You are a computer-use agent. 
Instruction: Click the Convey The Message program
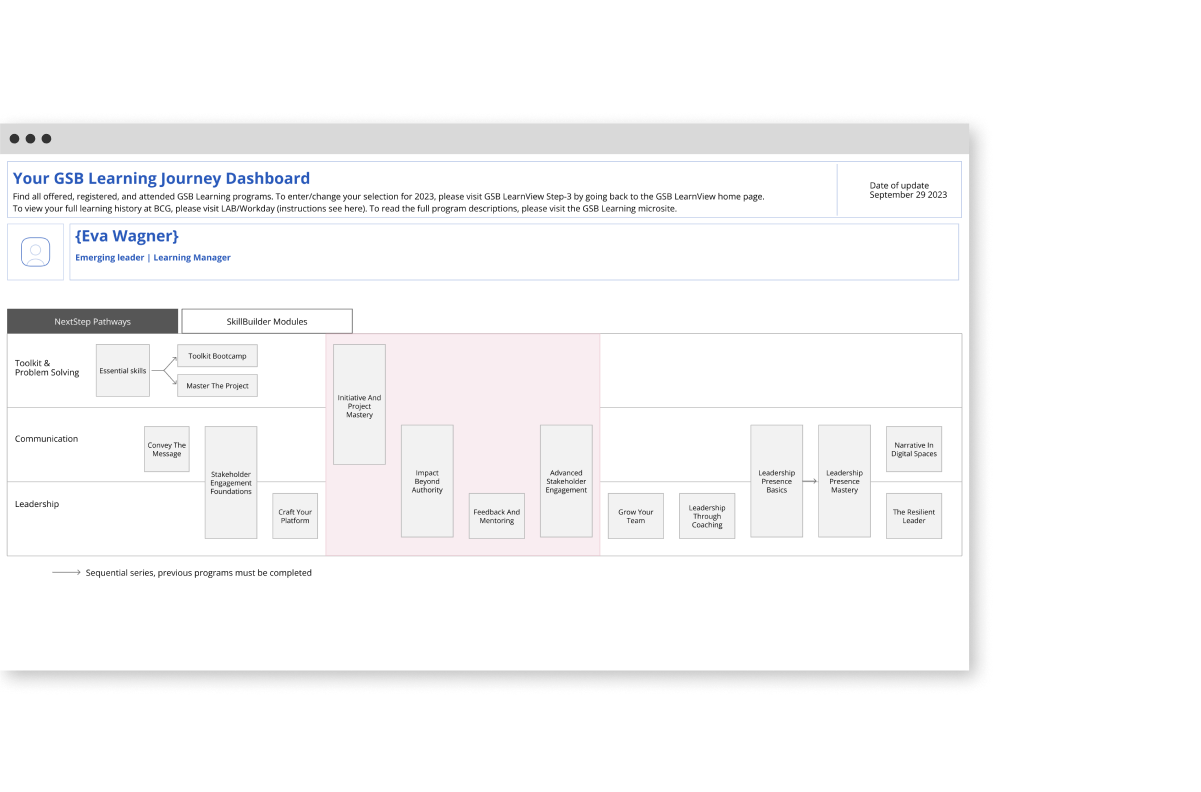point(167,449)
